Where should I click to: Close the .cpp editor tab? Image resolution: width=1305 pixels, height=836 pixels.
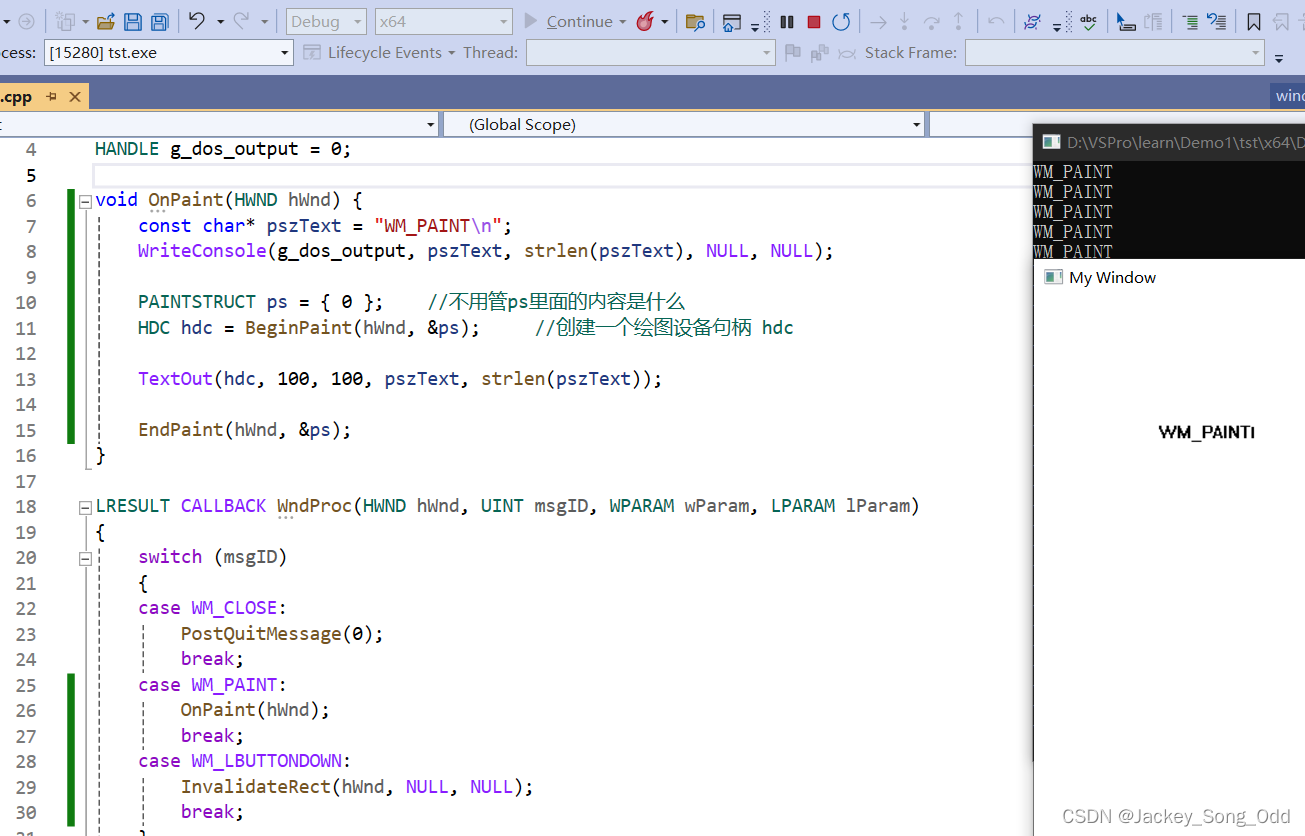75,97
